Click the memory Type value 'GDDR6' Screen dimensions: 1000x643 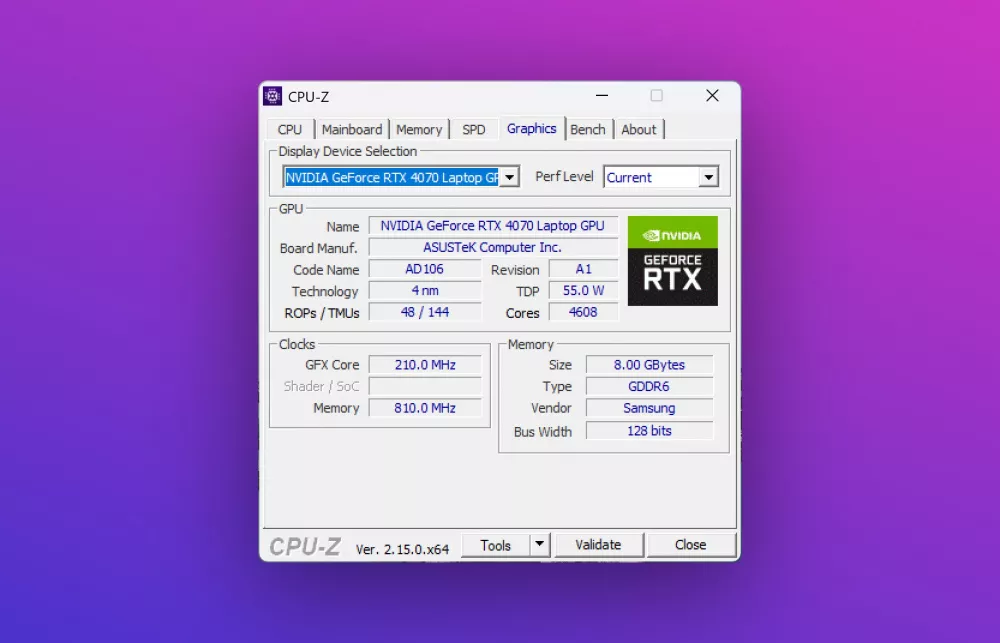pos(649,387)
